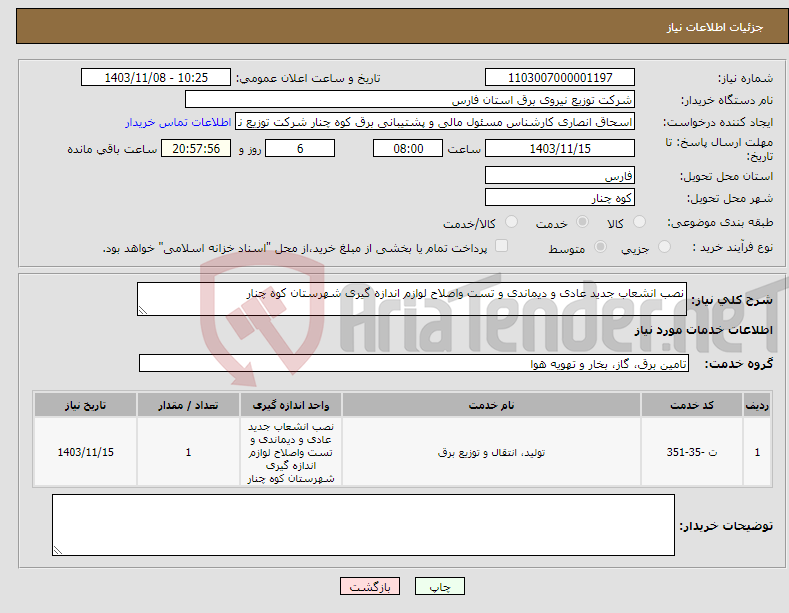This screenshot has width=789, height=613.
Task: Click the تعداد / مقدار column header
Action: [x=188, y=405]
